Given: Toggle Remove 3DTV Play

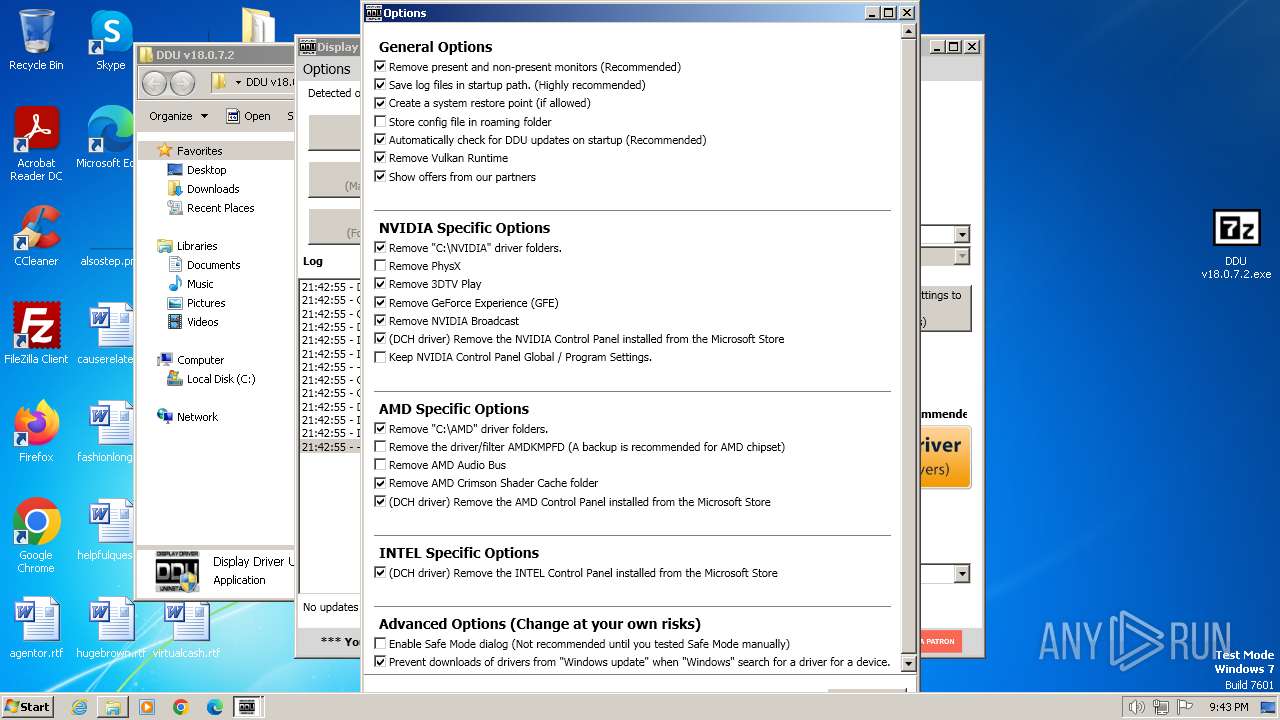Looking at the screenshot, I should 380,284.
